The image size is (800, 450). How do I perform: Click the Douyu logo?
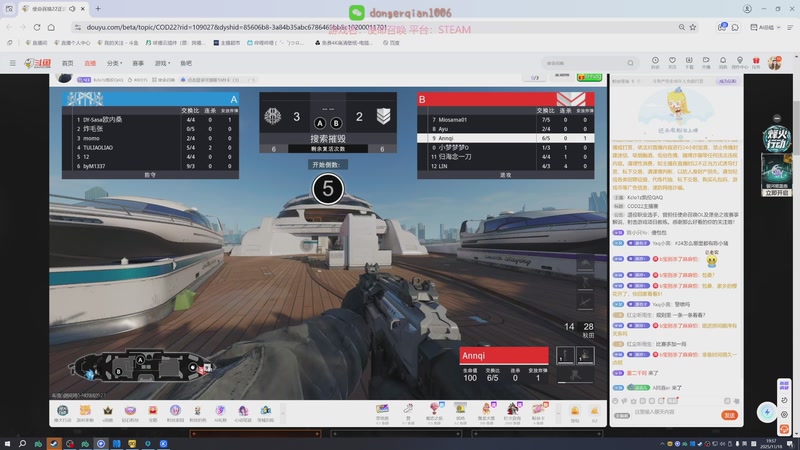coord(38,63)
